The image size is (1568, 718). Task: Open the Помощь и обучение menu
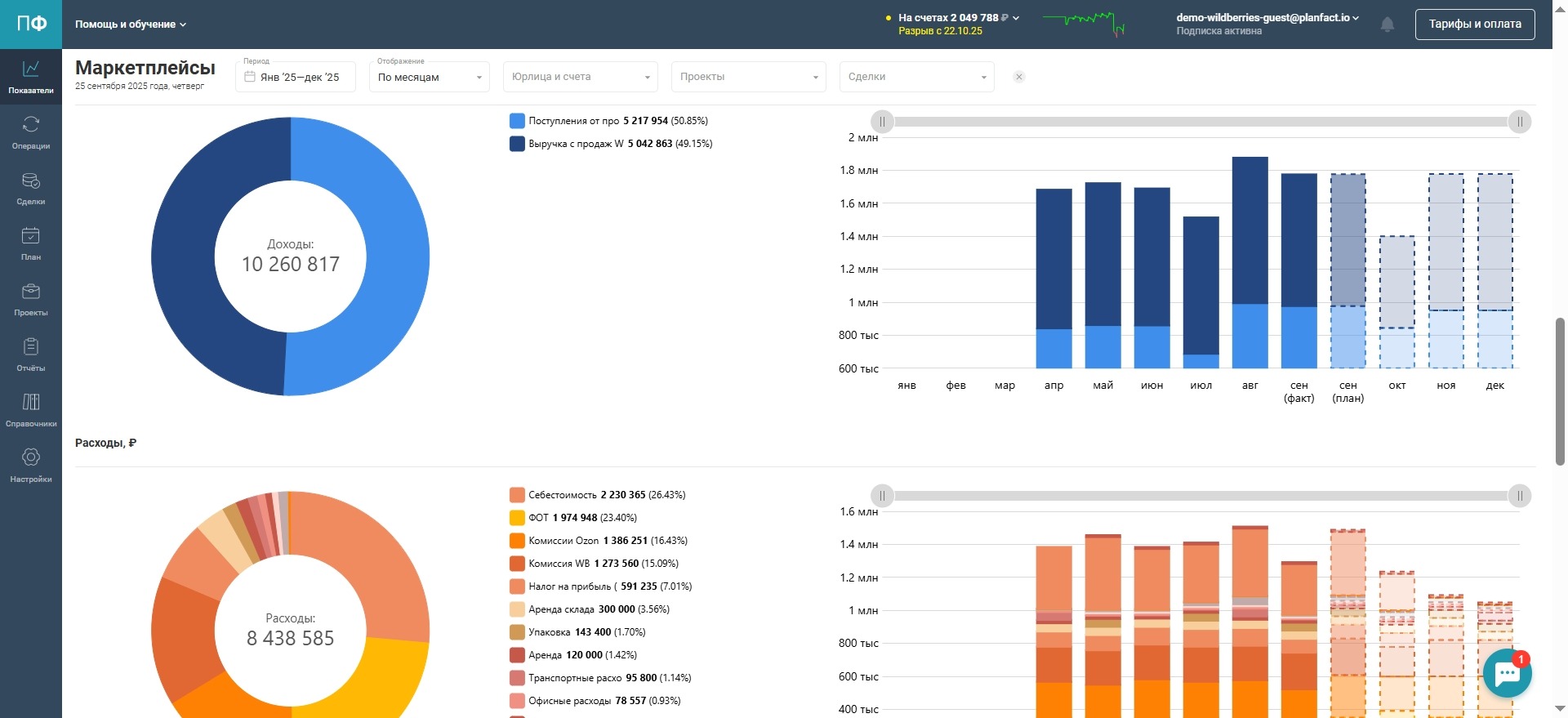point(131,25)
